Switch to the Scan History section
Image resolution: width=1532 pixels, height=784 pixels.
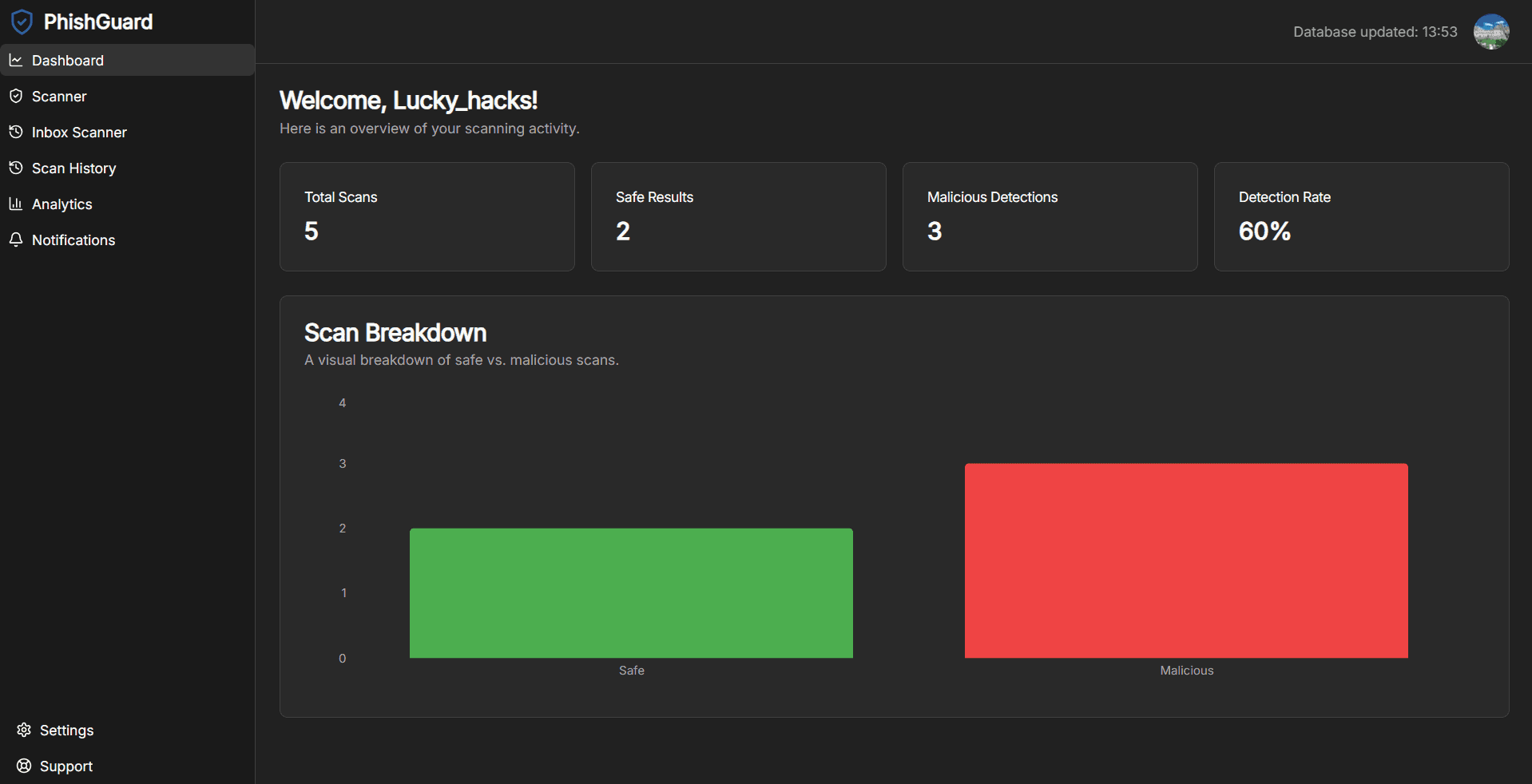tap(73, 168)
